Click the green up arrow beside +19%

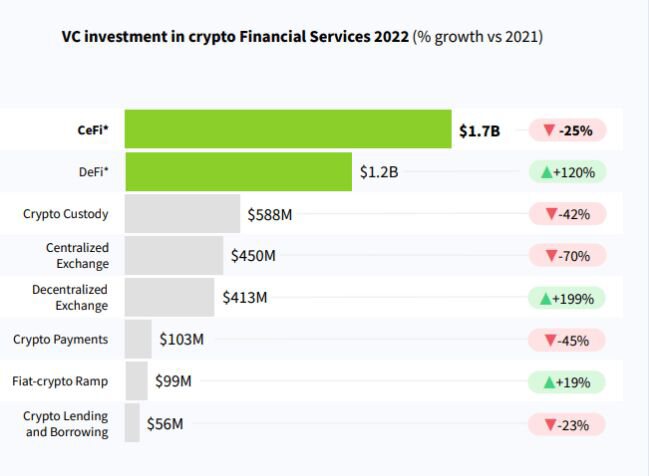[x=549, y=382]
